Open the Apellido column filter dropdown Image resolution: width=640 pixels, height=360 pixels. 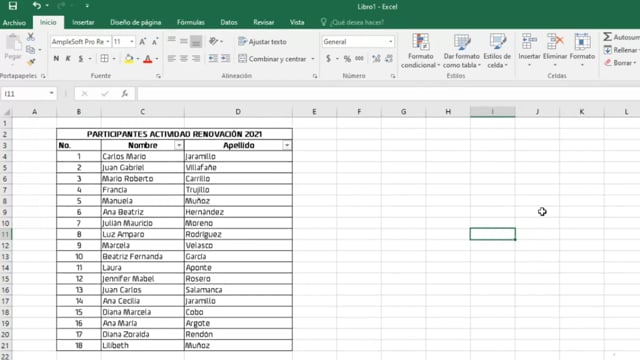(287, 145)
